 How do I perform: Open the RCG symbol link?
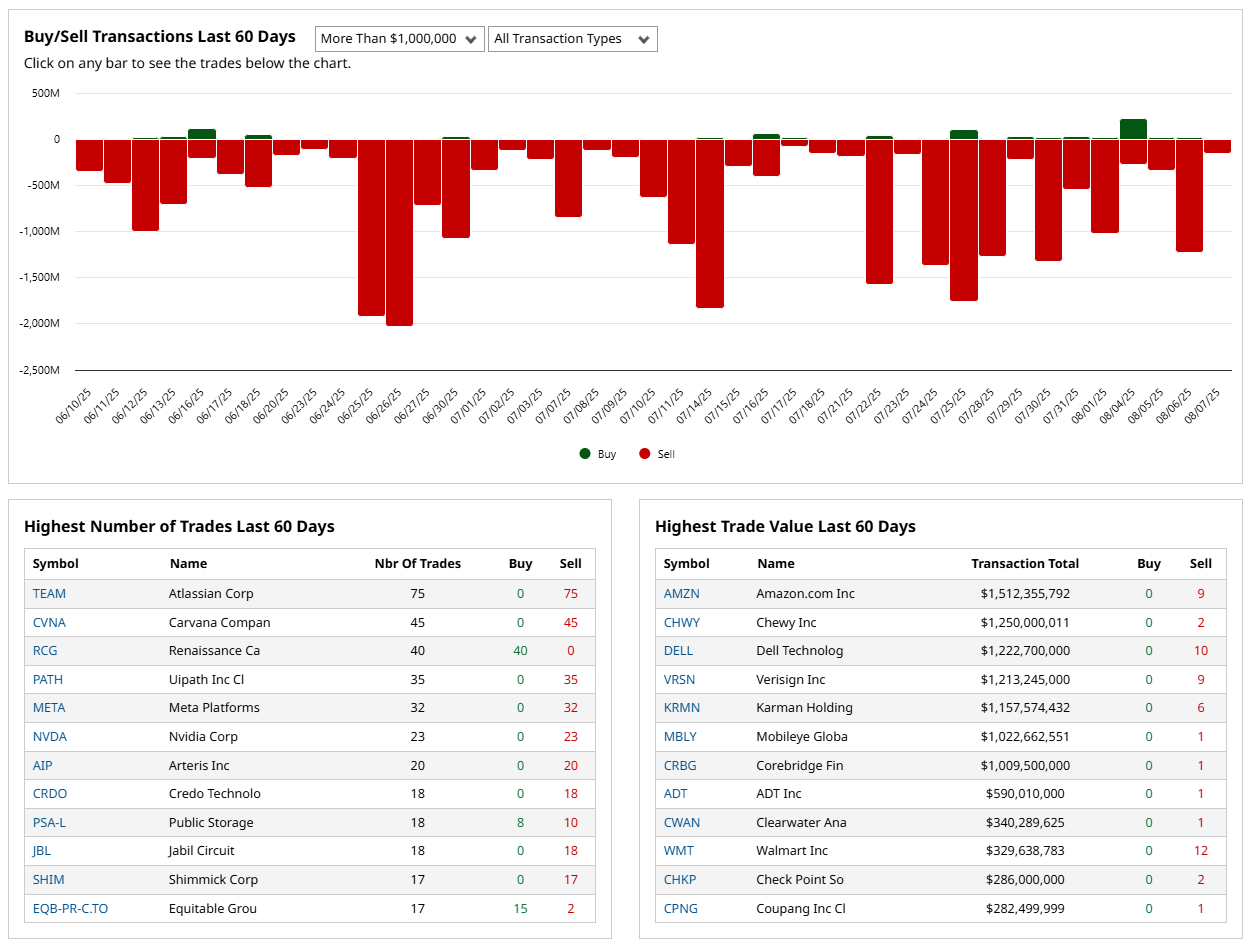point(45,651)
